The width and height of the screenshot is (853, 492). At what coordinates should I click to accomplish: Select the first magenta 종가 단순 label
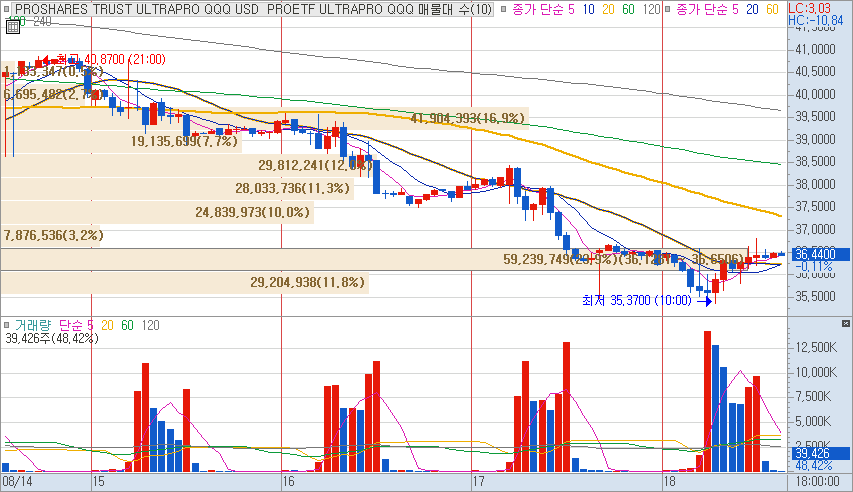(x=543, y=9)
